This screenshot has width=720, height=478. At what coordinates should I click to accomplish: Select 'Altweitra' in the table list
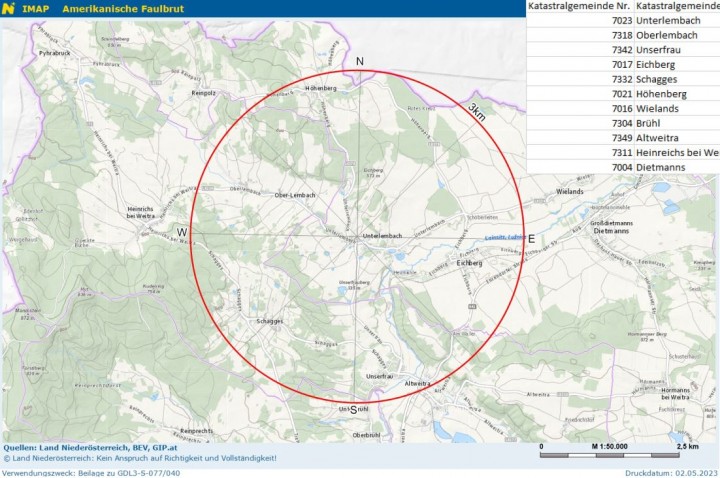[658, 138]
